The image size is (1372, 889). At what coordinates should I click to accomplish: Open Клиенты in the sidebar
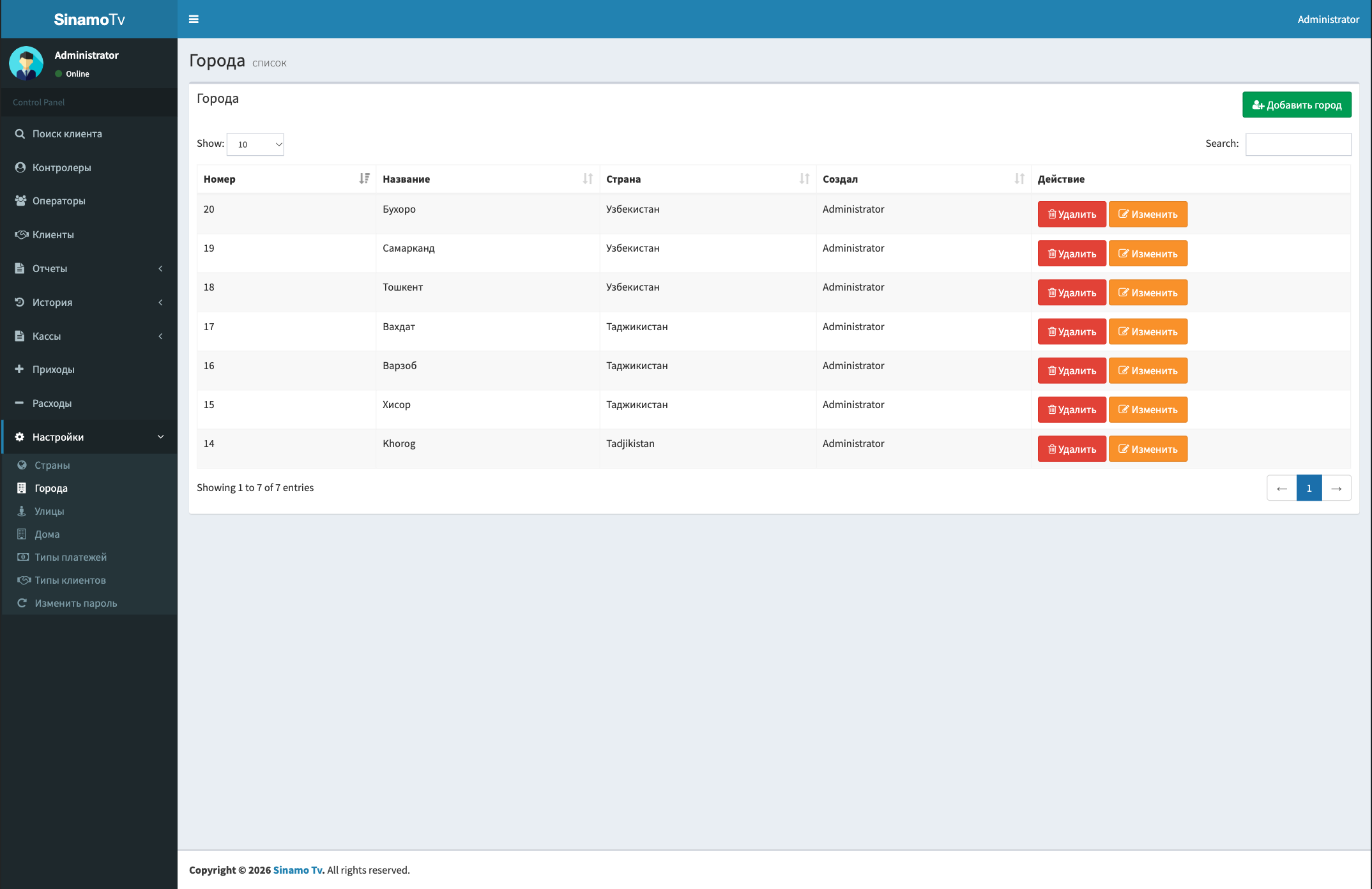pyautogui.click(x=89, y=234)
